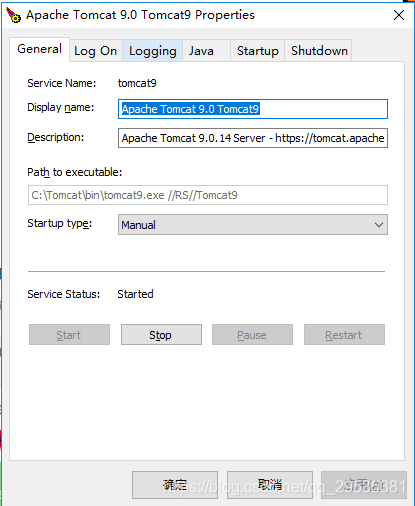Screen dimensions: 415x506
Task: Click the Description label
Action: coord(56,137)
